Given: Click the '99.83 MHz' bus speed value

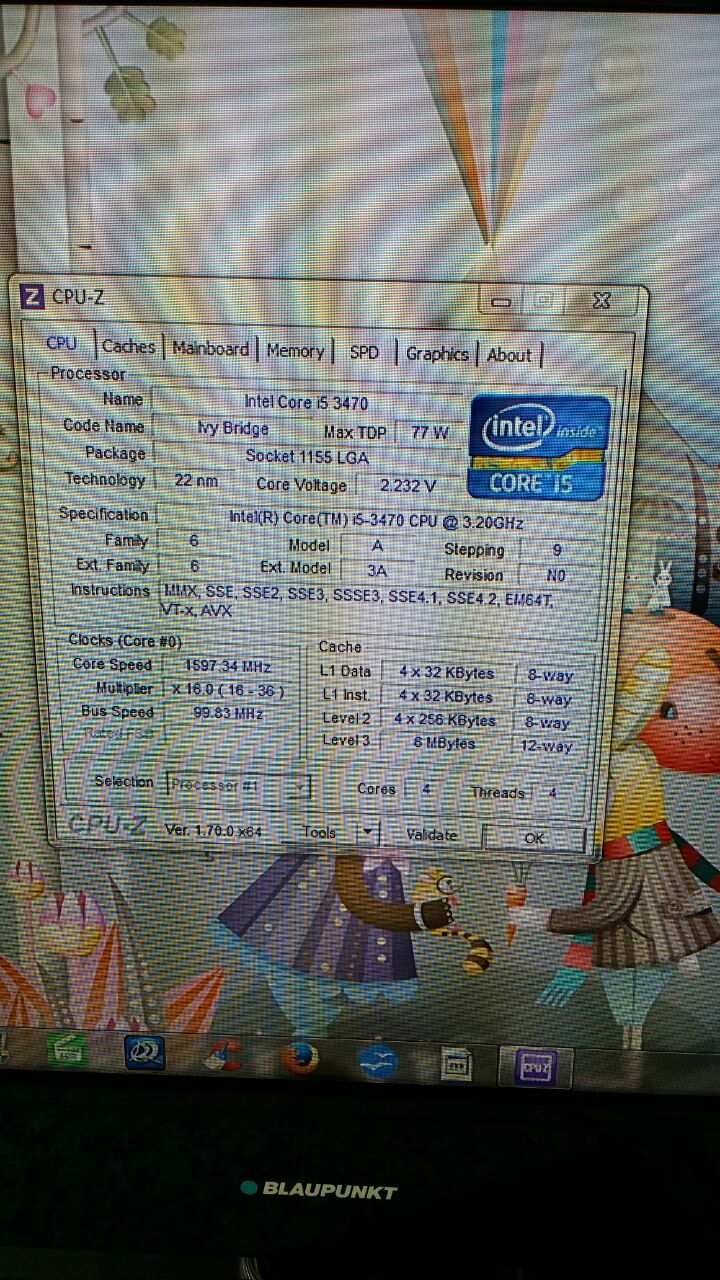Looking at the screenshot, I should (x=227, y=713).
